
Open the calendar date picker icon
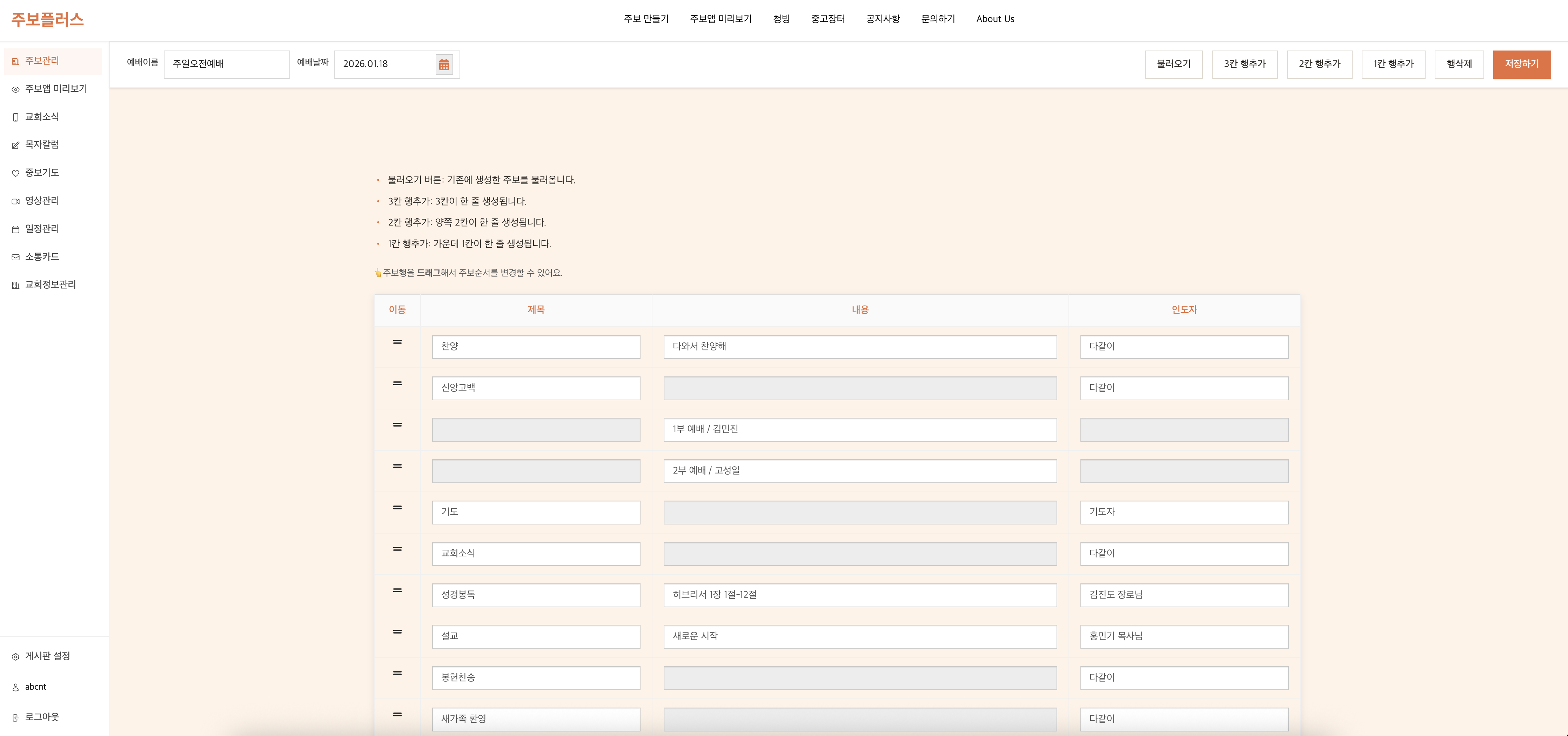pos(444,65)
